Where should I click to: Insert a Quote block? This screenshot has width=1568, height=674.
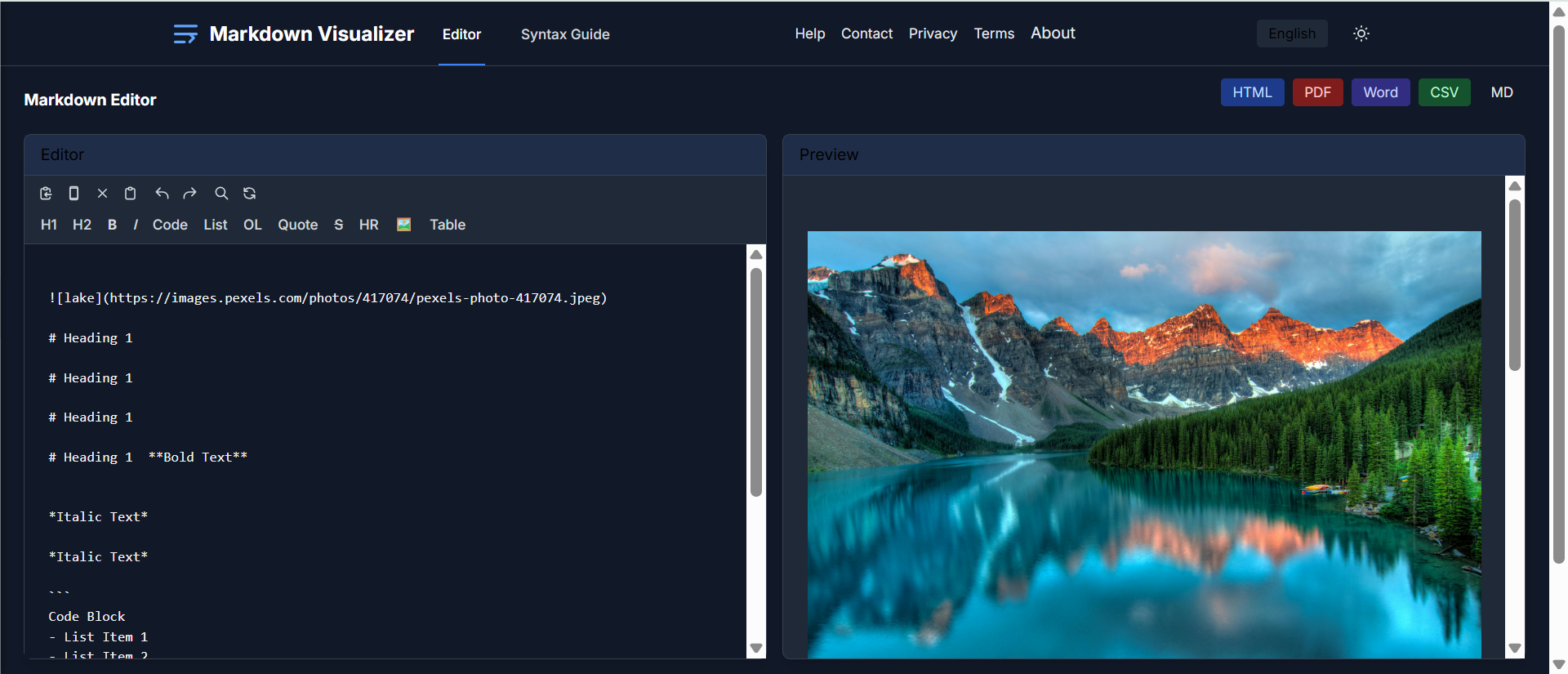point(298,225)
